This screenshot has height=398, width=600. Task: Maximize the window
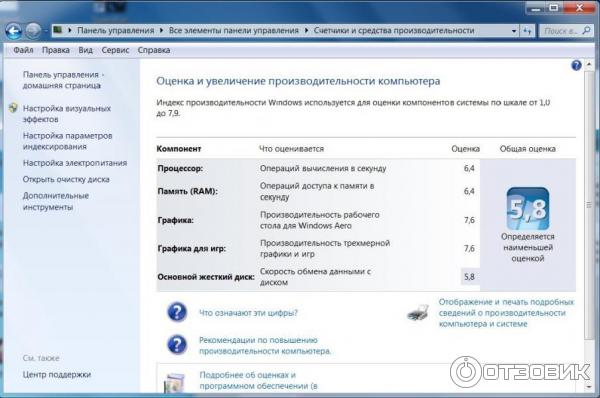tap(553, 8)
